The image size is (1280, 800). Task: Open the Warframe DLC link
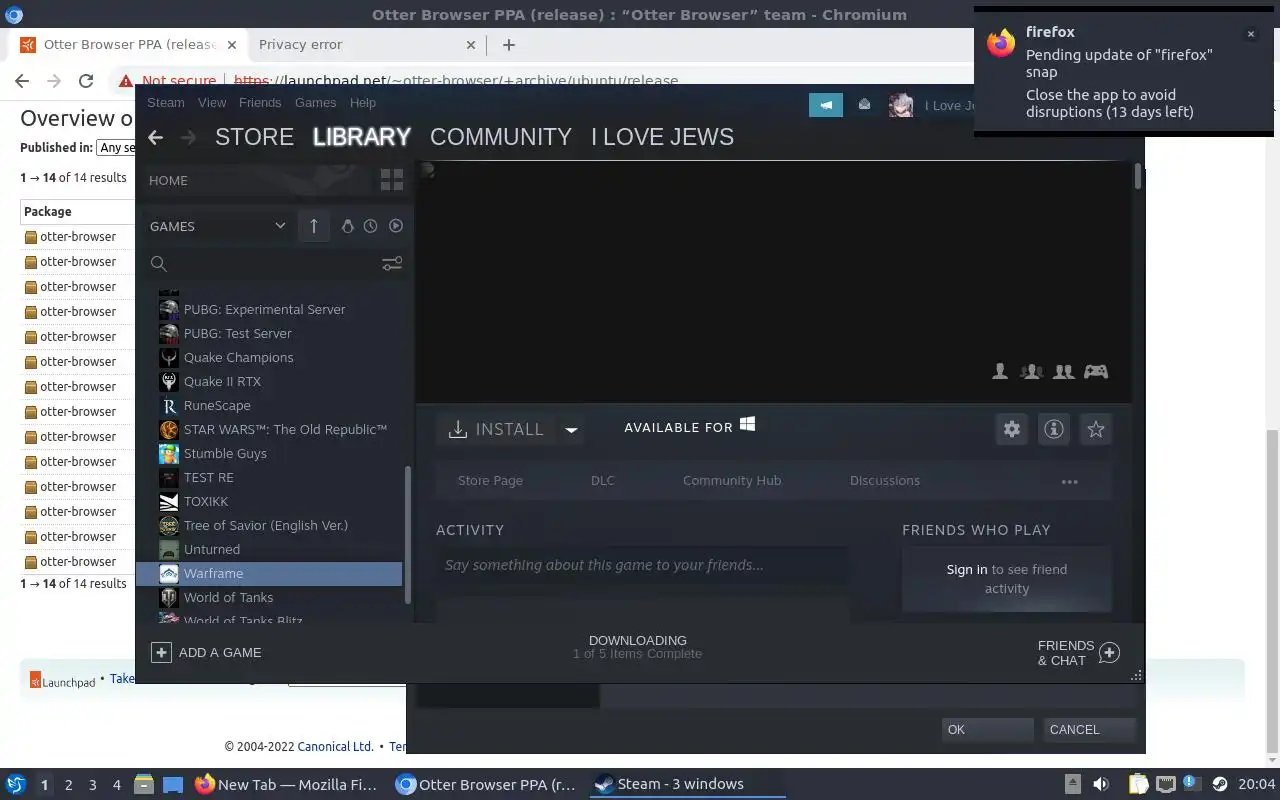click(x=603, y=481)
